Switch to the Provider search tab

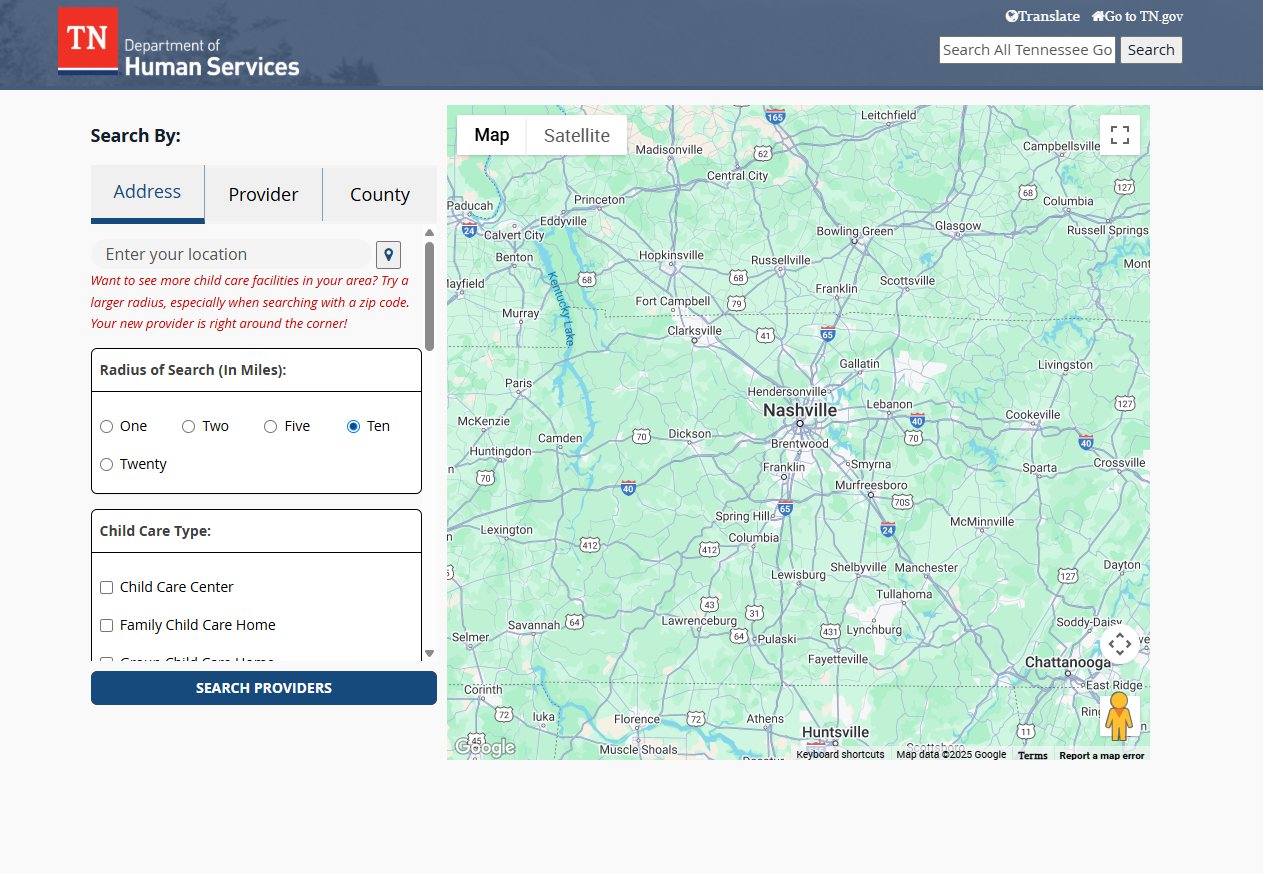pos(263,194)
